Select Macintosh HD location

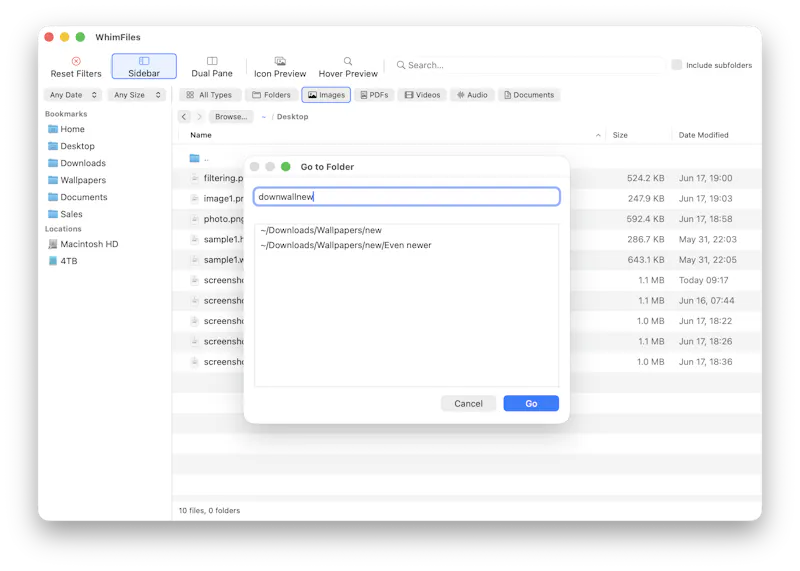point(83,244)
